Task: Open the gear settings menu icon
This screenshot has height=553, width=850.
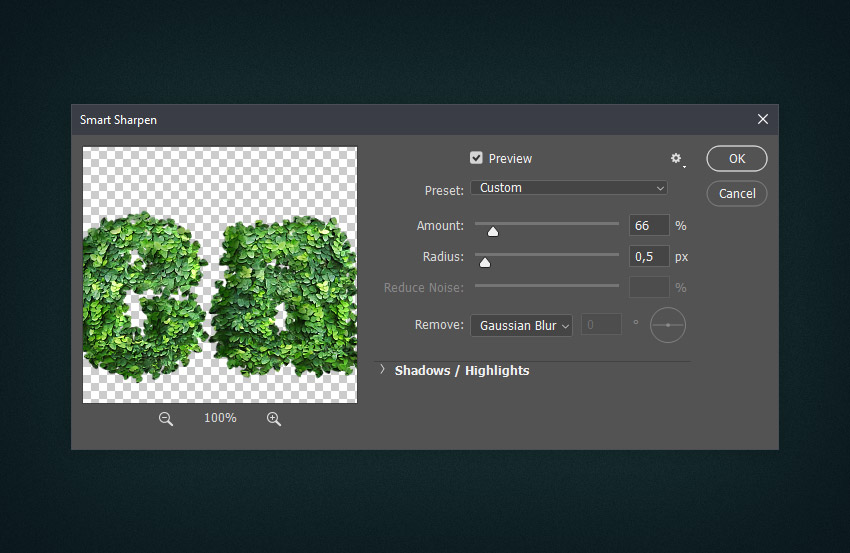Action: coord(677,159)
